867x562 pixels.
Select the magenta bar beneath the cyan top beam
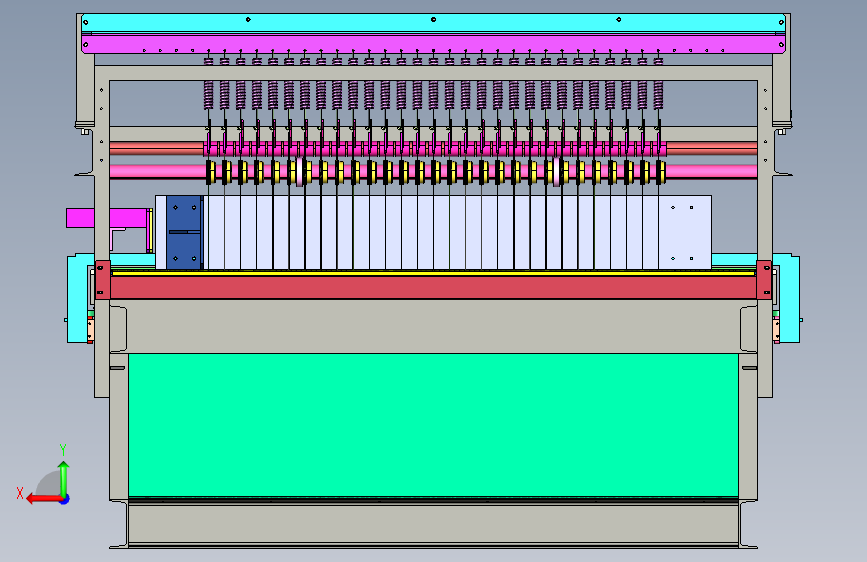433,44
